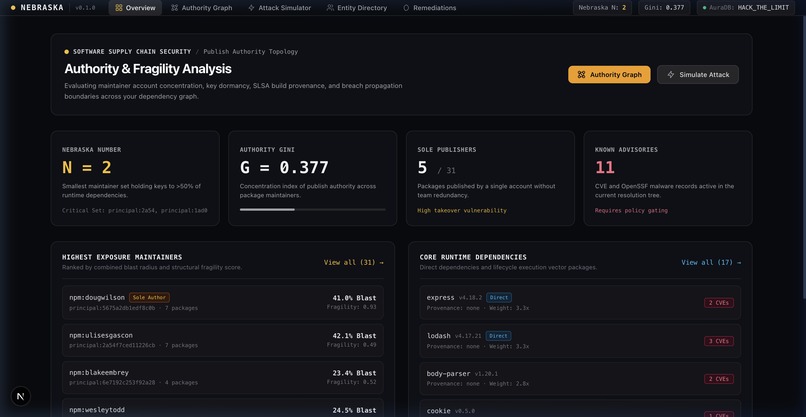Open the lodash v4.17.21 dependency row

tap(580, 340)
